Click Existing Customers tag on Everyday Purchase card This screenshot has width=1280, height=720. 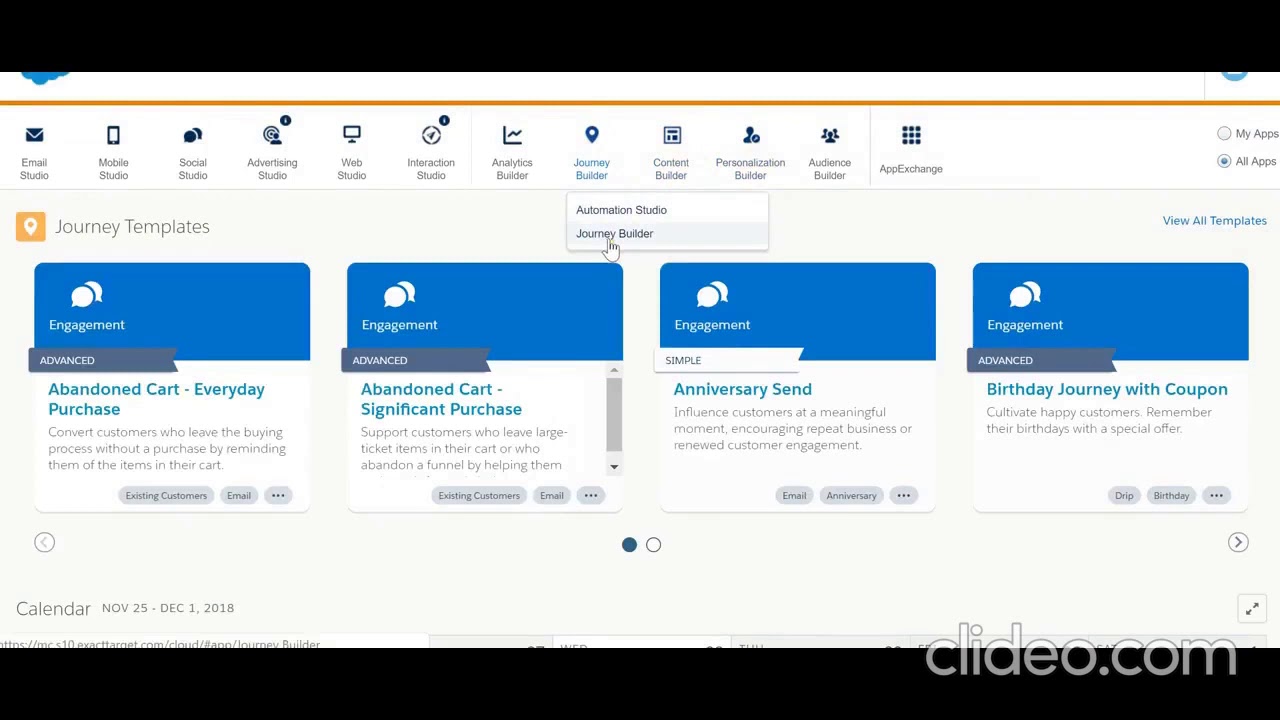pos(166,495)
